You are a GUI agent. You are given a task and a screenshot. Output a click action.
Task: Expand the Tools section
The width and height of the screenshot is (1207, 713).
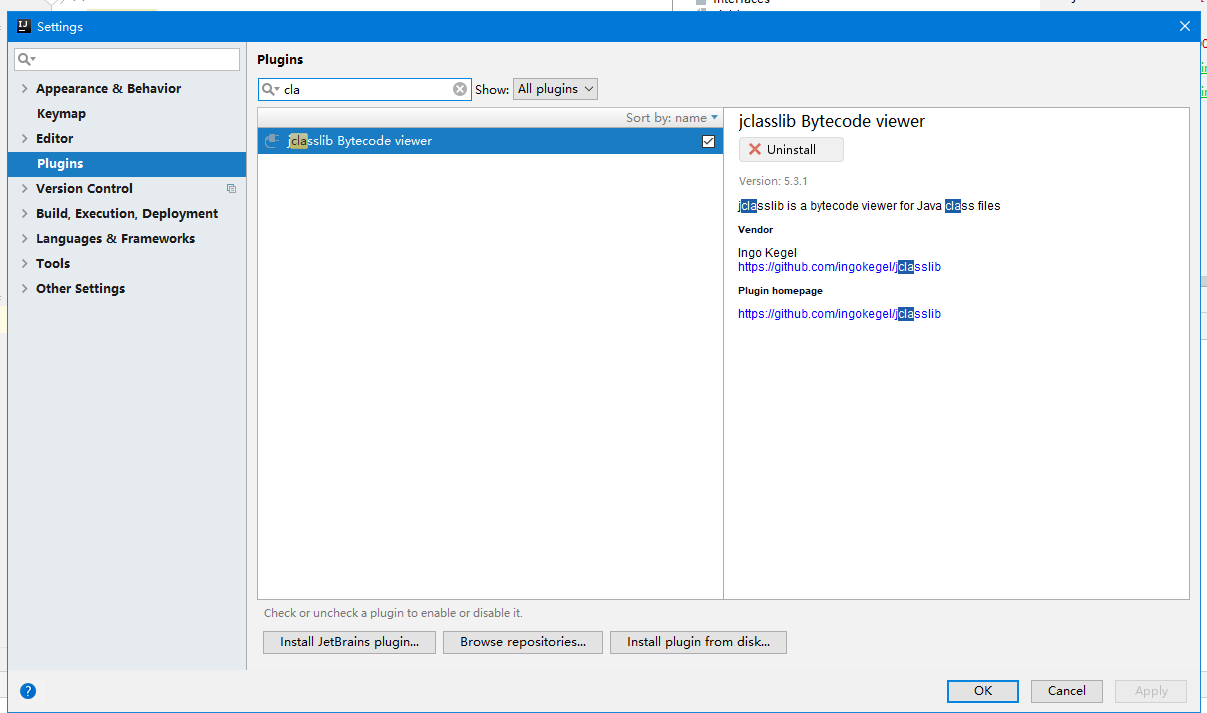click(x=25, y=264)
